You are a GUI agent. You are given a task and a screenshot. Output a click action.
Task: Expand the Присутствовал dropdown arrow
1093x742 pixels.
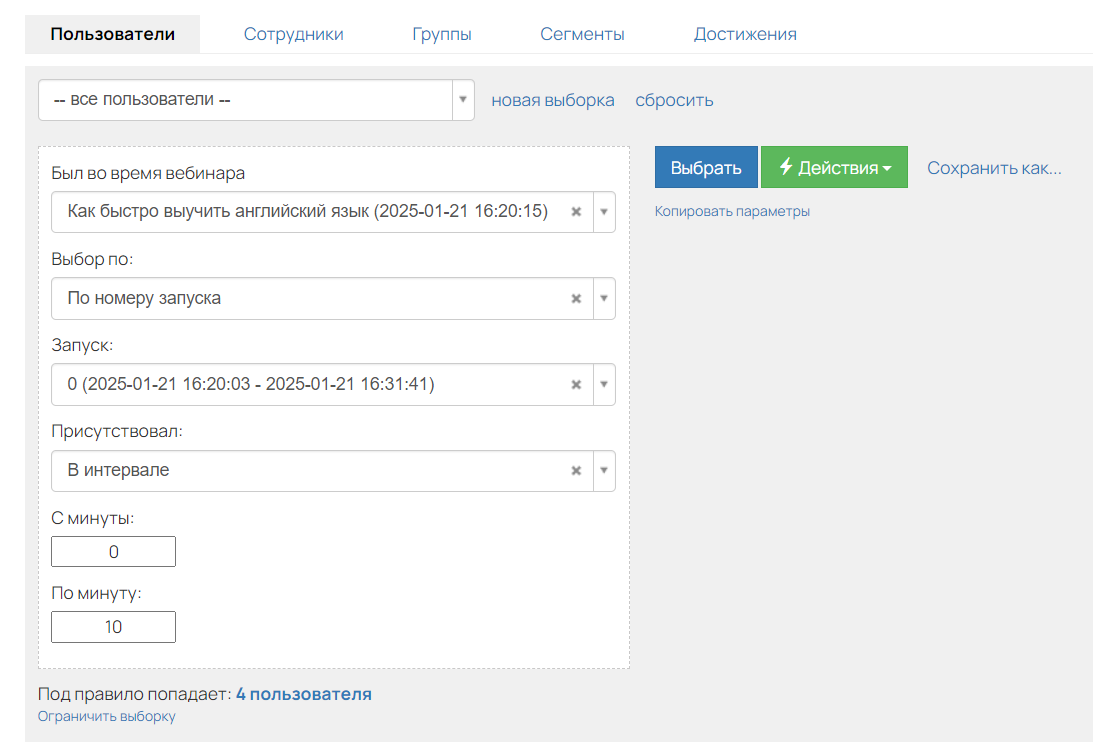[604, 471]
